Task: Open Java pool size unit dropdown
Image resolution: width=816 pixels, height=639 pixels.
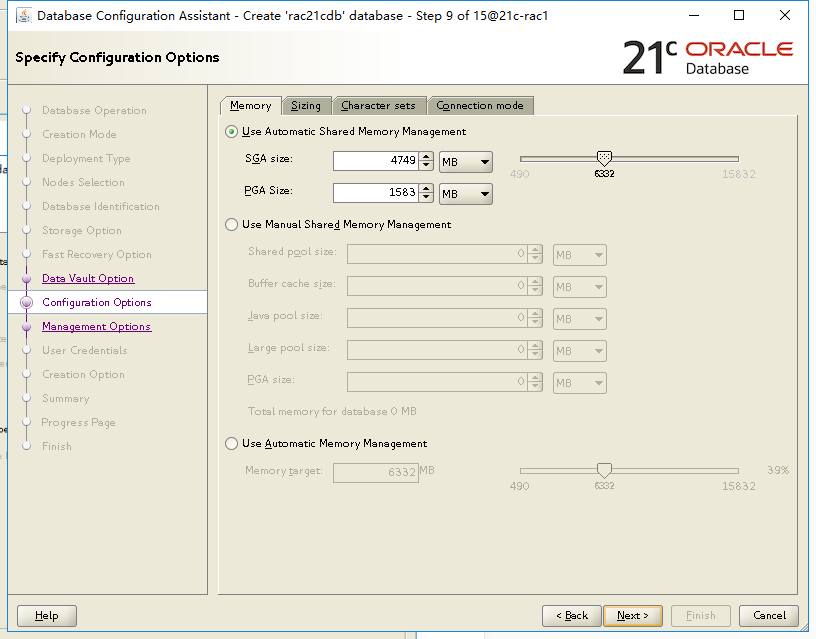Action: pyautogui.click(x=580, y=319)
